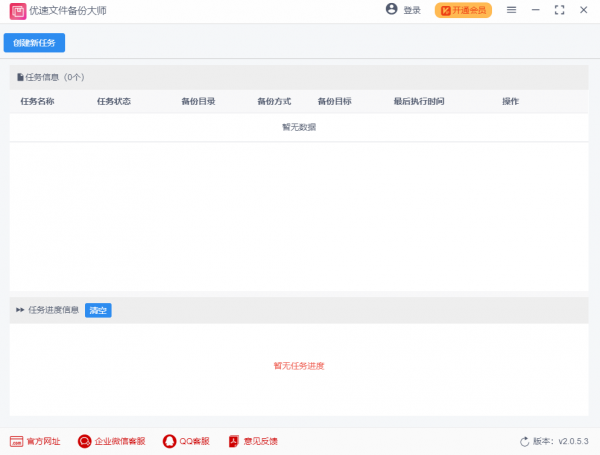This screenshot has width=600, height=455.
Task: Click the enterprise WeChat chat icon
Action: 85,441
